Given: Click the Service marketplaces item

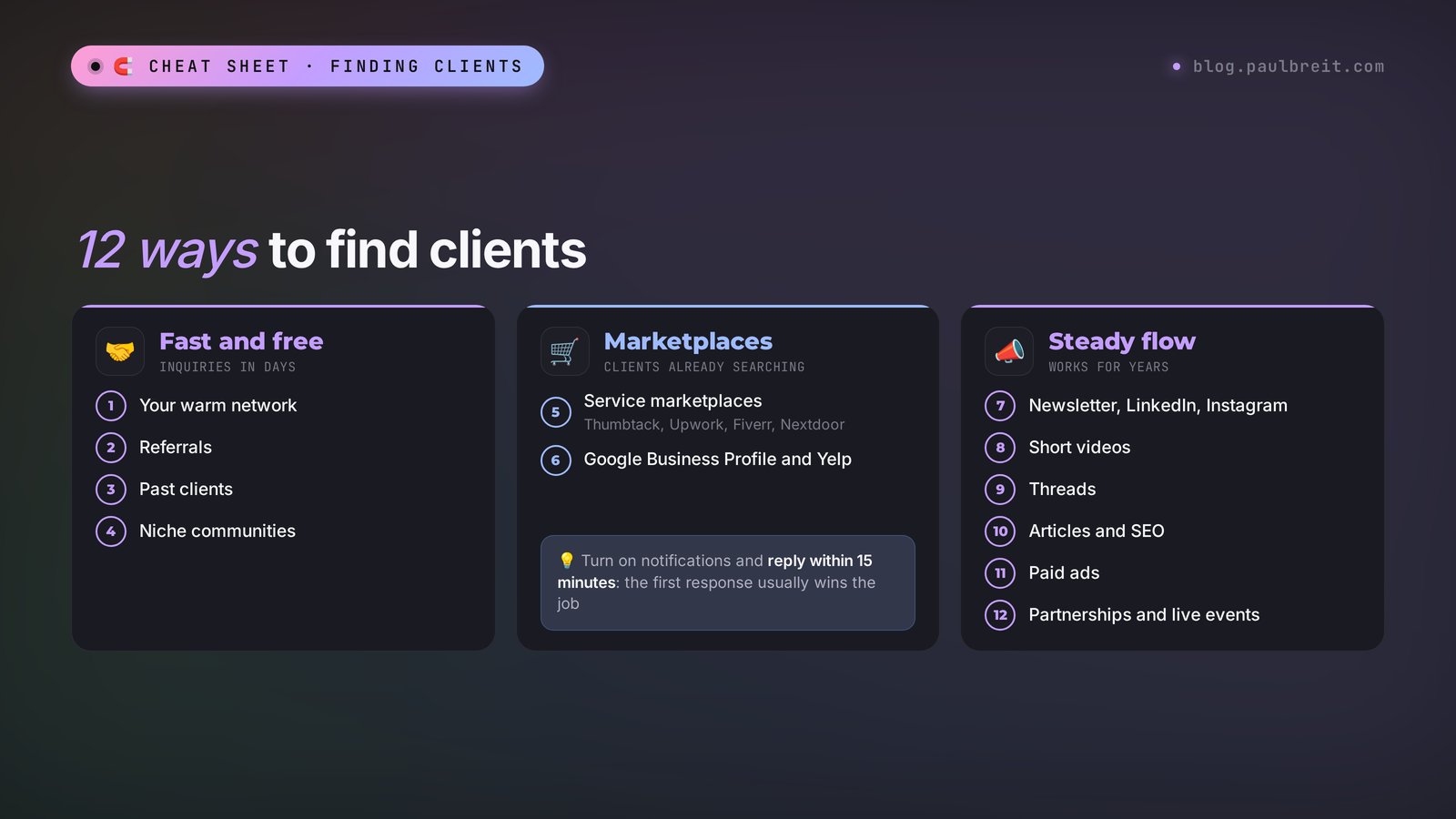Looking at the screenshot, I should pos(672,401).
